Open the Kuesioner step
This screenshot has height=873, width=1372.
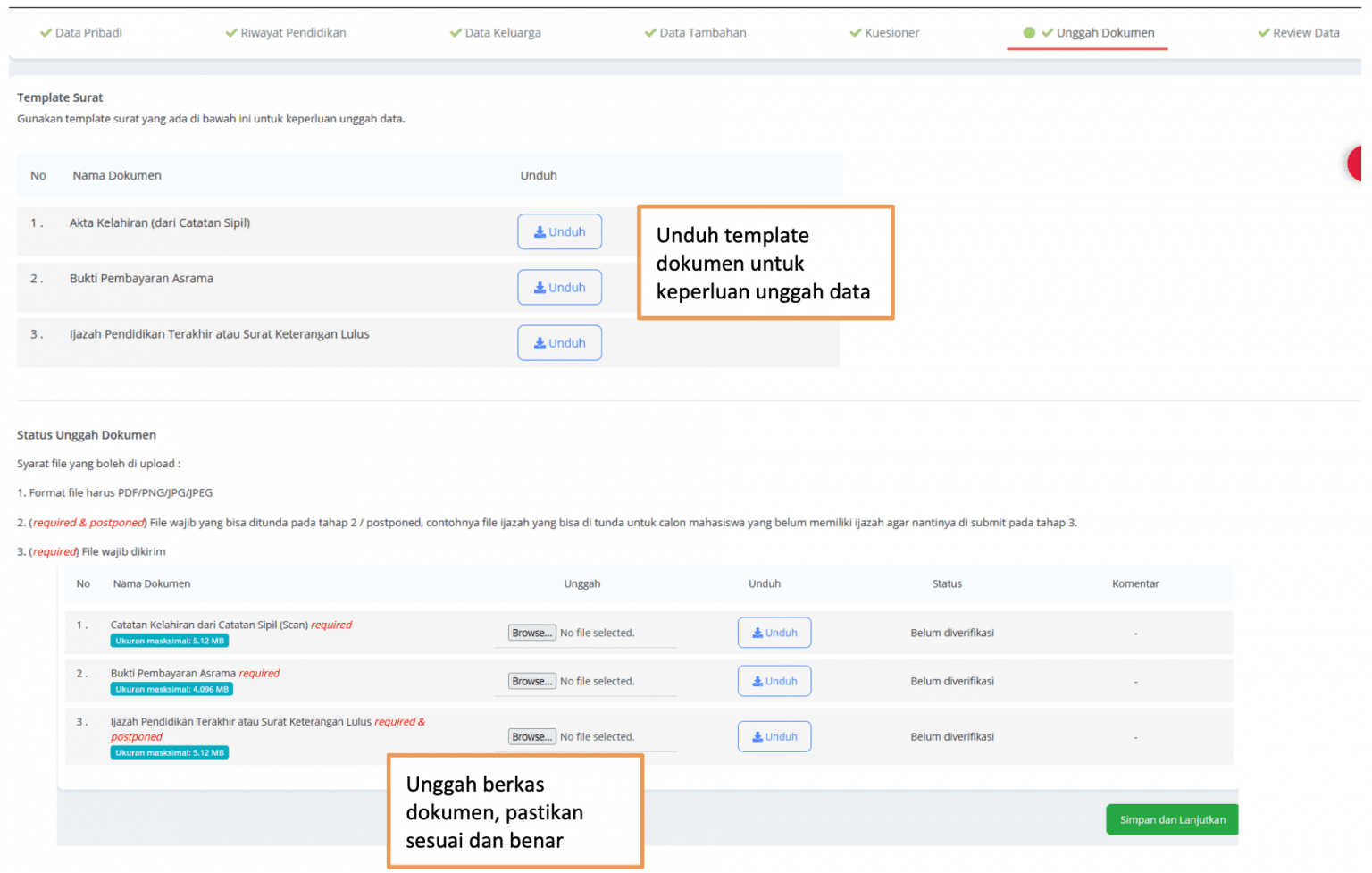click(891, 32)
